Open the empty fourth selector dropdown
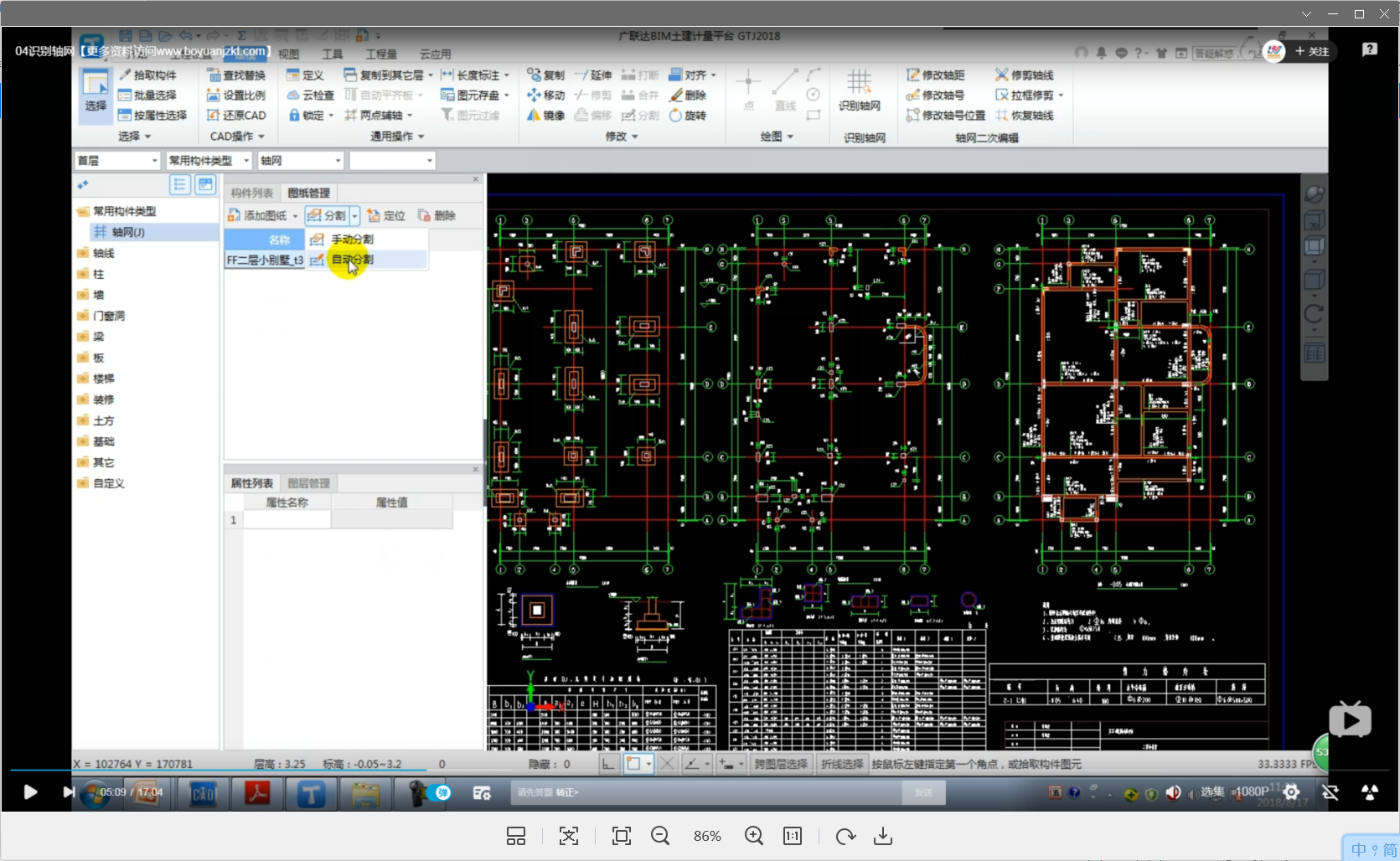The width and height of the screenshot is (1400, 861). click(x=391, y=161)
